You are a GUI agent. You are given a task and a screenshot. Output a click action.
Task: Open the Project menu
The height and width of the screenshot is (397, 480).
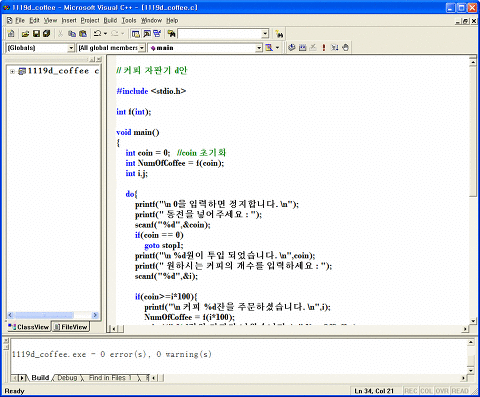tap(90, 21)
